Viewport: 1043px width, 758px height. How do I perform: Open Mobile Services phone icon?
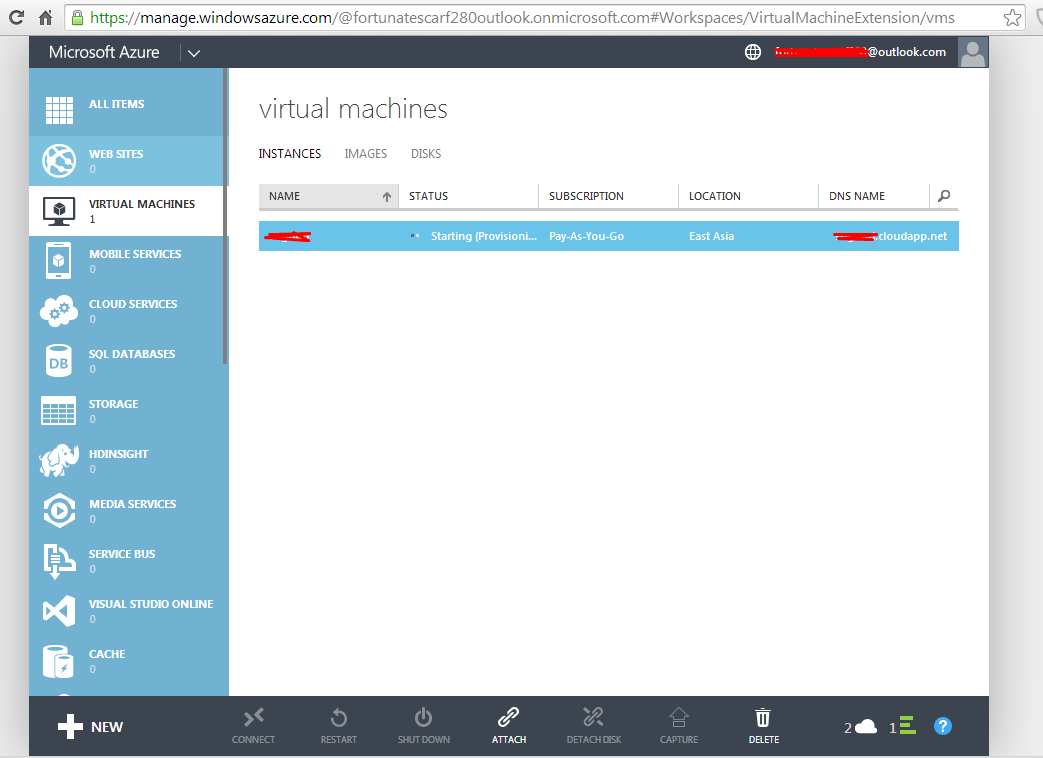pyautogui.click(x=59, y=261)
